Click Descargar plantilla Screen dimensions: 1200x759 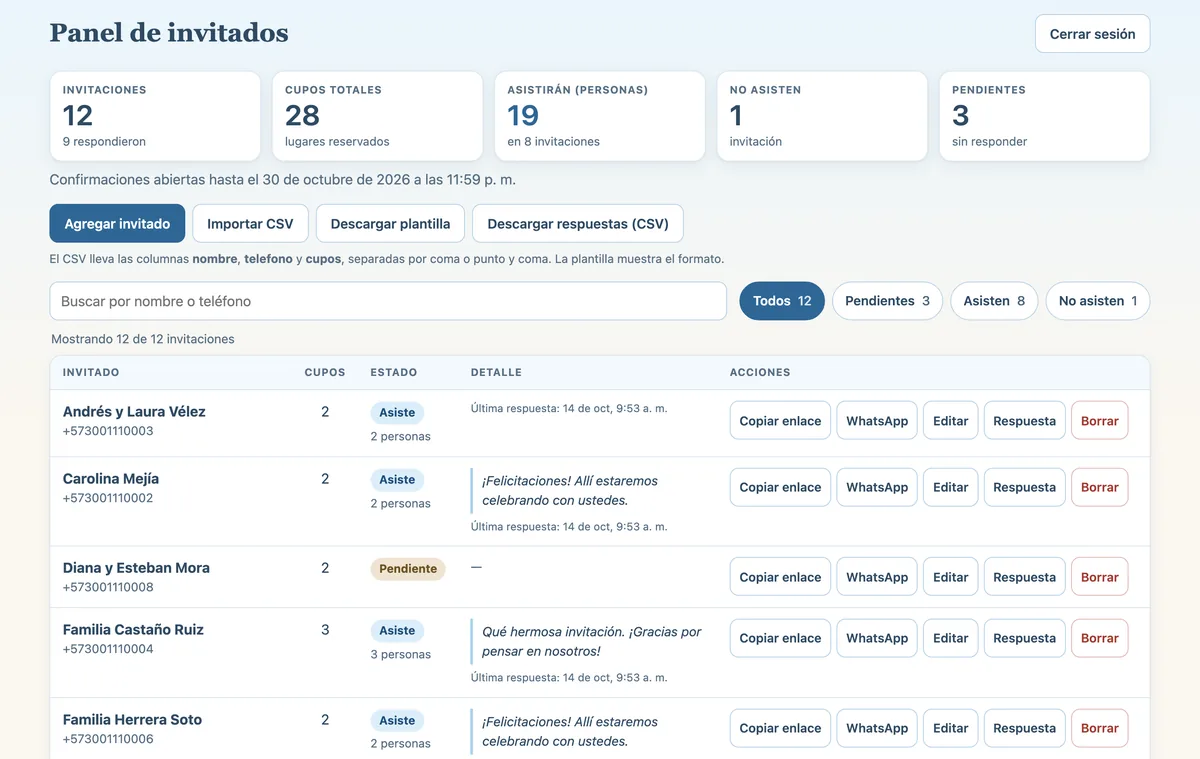(x=390, y=224)
